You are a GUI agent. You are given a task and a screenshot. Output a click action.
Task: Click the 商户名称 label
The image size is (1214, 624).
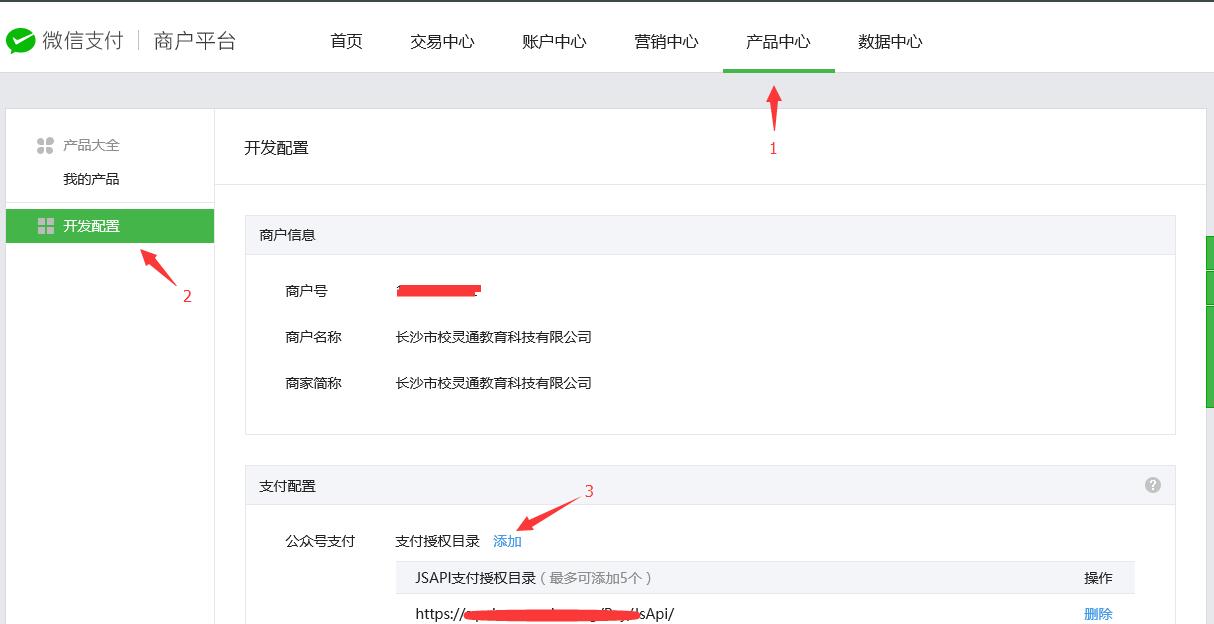[313, 337]
